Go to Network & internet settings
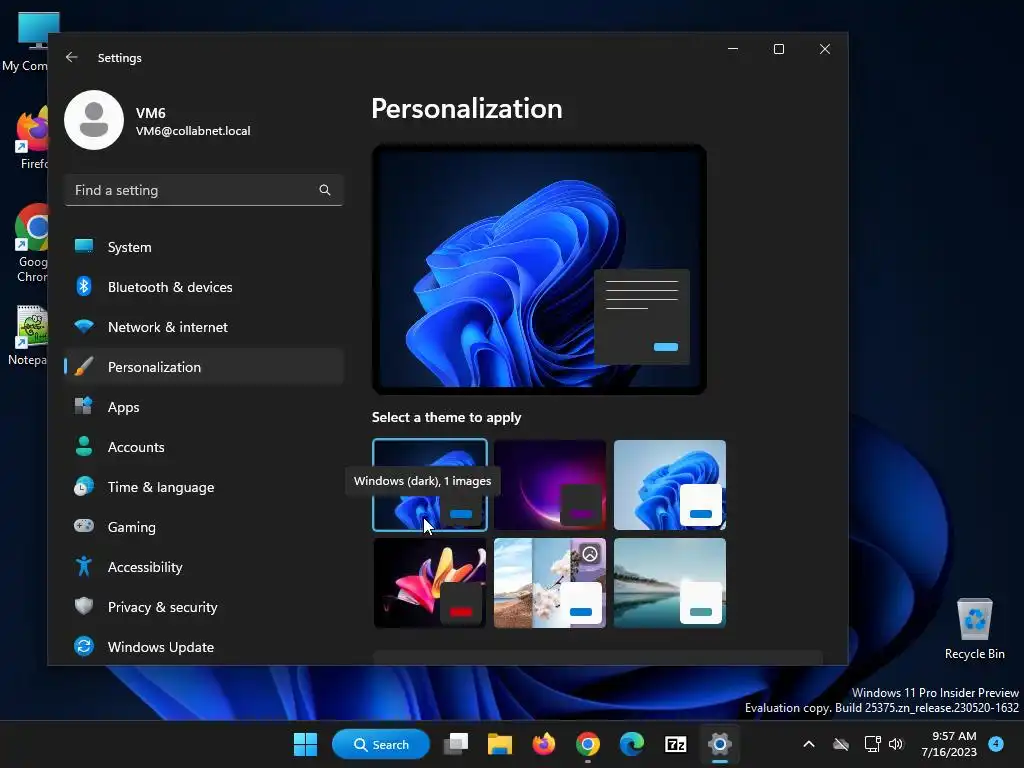 pyautogui.click(x=204, y=327)
